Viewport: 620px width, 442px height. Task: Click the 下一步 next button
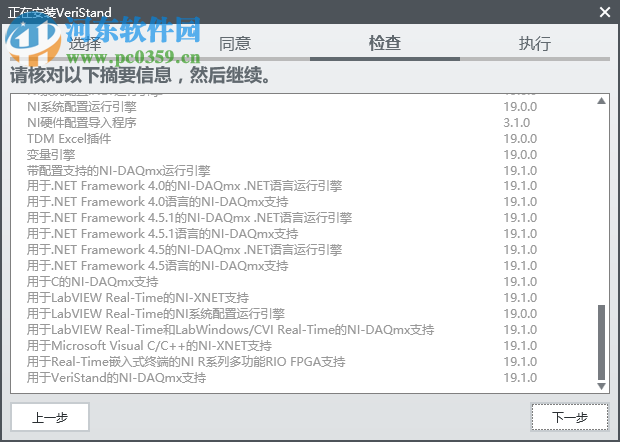point(569,417)
